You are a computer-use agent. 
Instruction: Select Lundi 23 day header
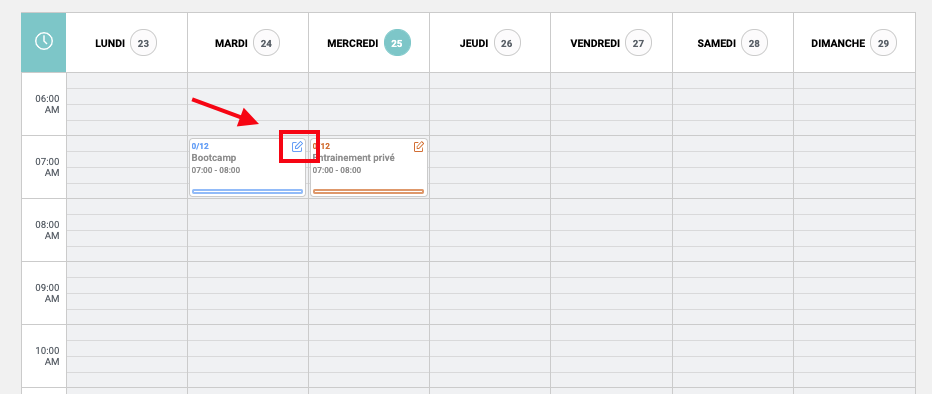point(127,43)
